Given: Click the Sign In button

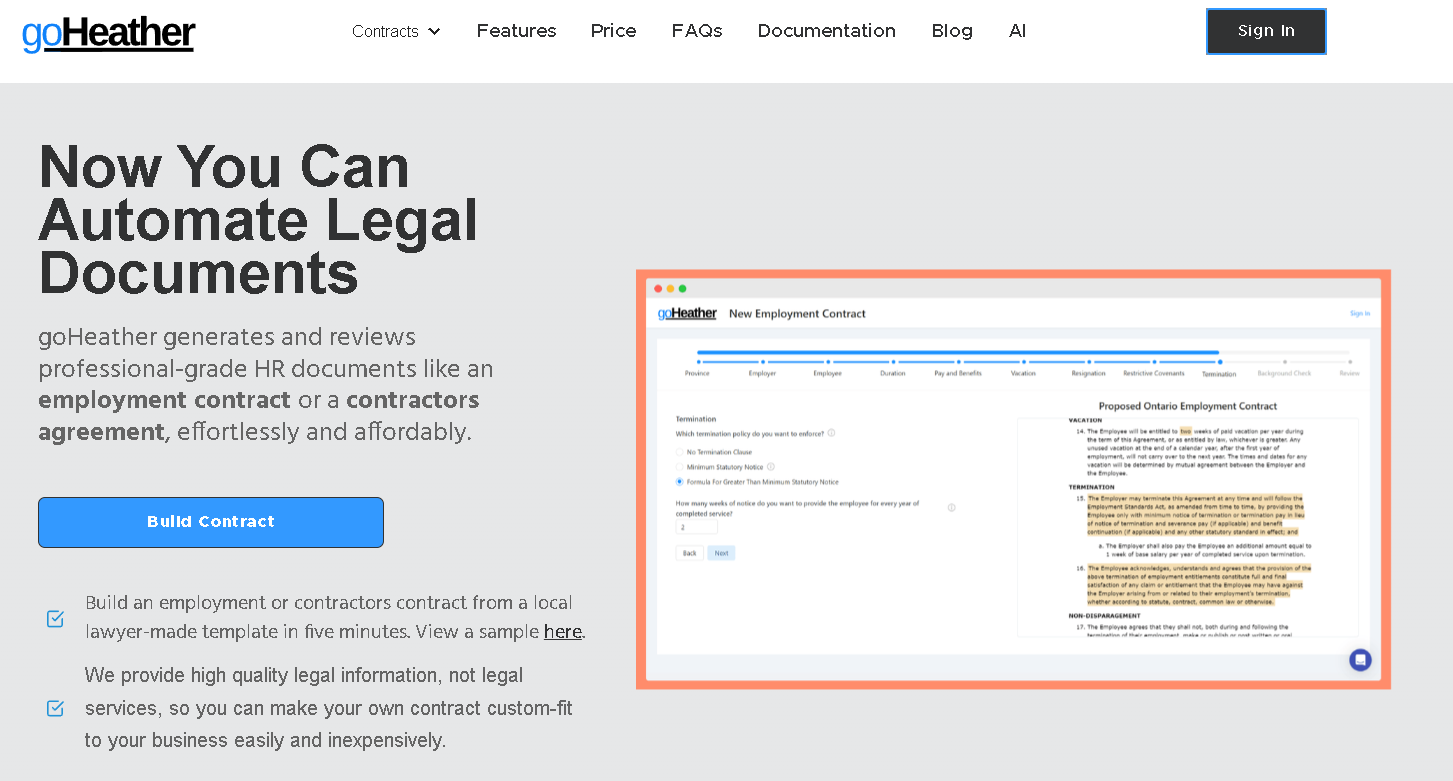Looking at the screenshot, I should [1266, 31].
